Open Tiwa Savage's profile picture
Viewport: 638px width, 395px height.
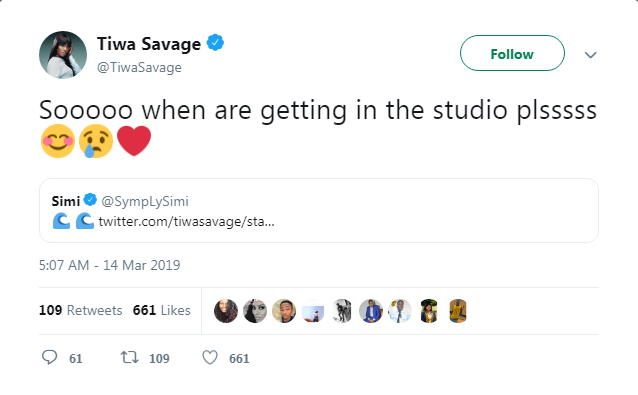[63, 55]
